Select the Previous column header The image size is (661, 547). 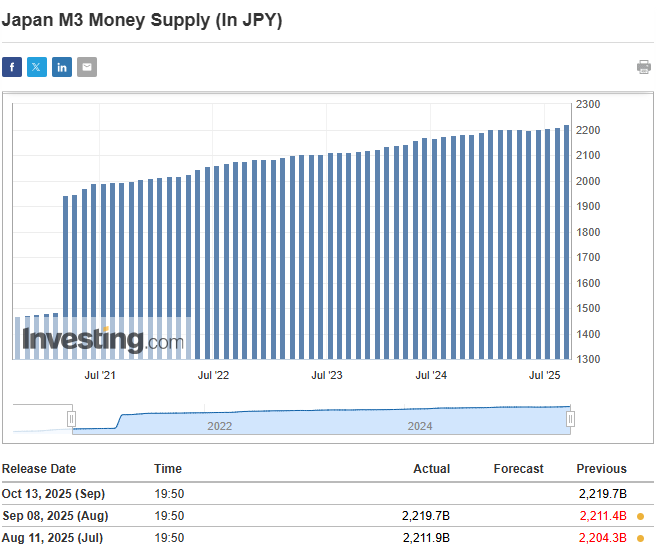601,469
